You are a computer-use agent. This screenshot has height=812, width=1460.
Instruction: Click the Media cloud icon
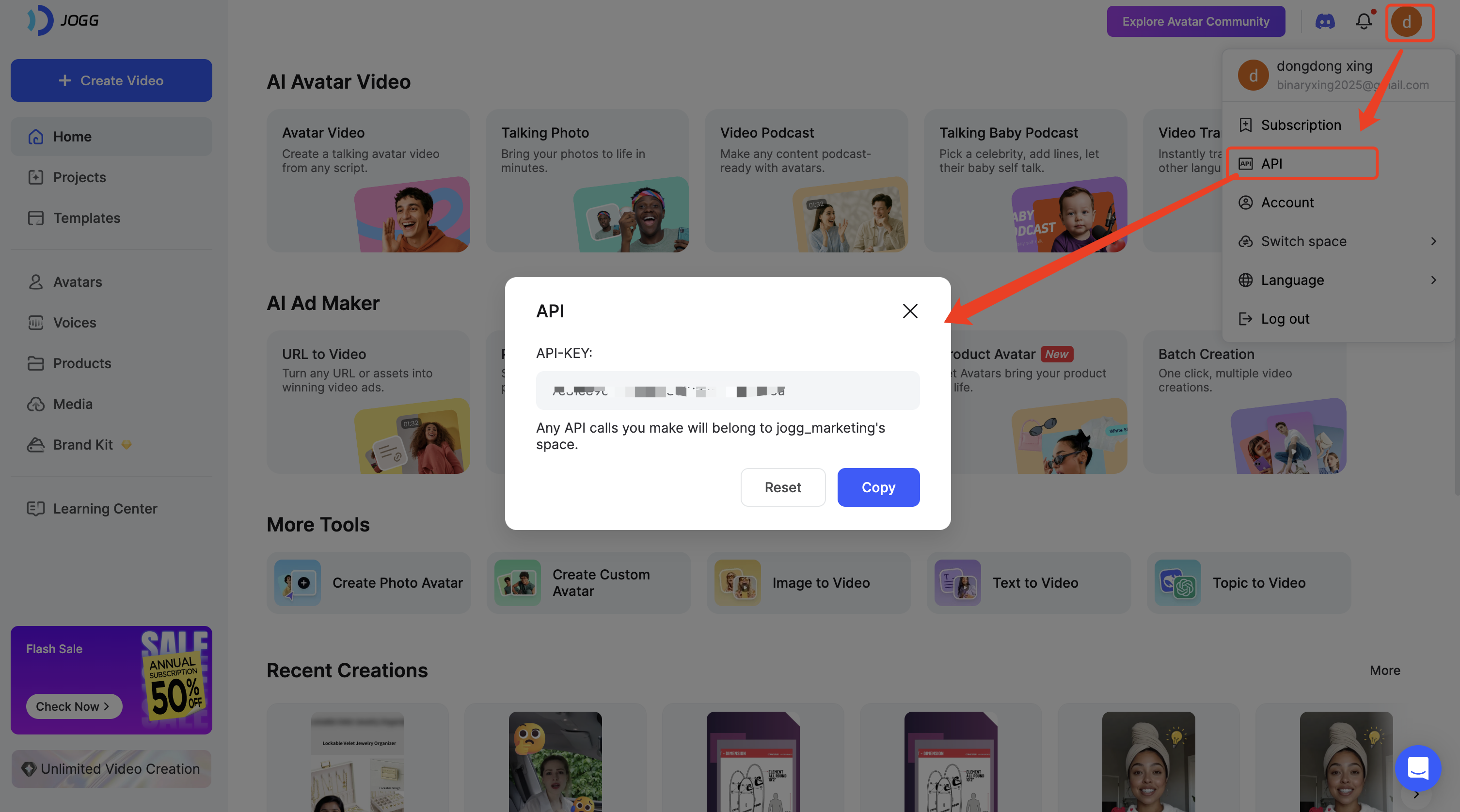36,404
